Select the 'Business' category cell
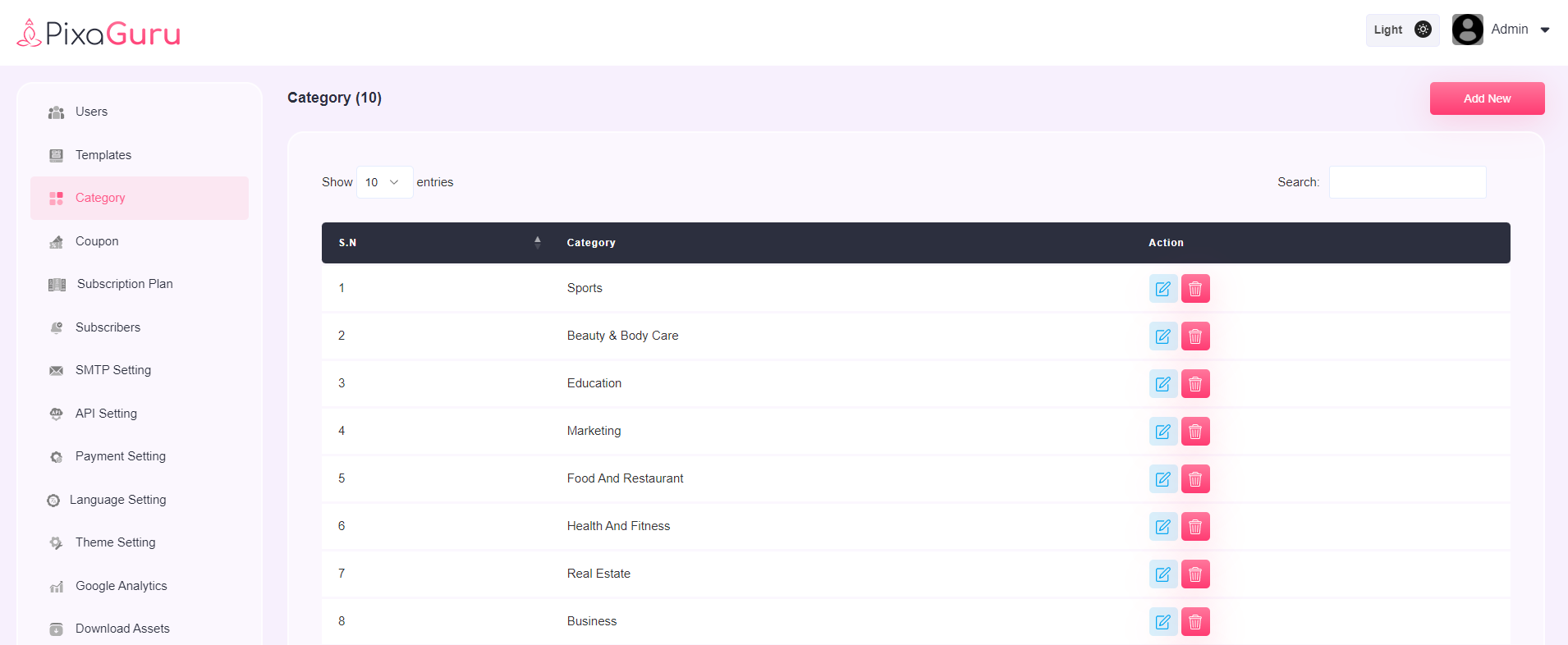 (592, 621)
